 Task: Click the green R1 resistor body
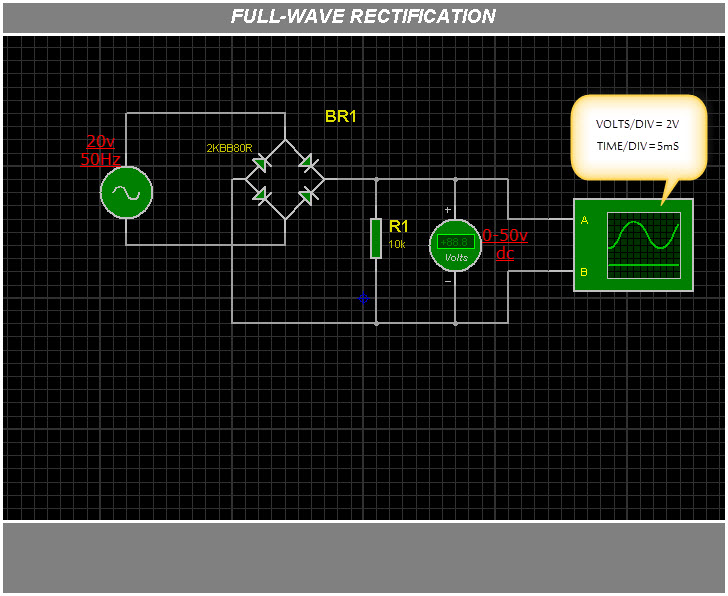click(x=376, y=238)
